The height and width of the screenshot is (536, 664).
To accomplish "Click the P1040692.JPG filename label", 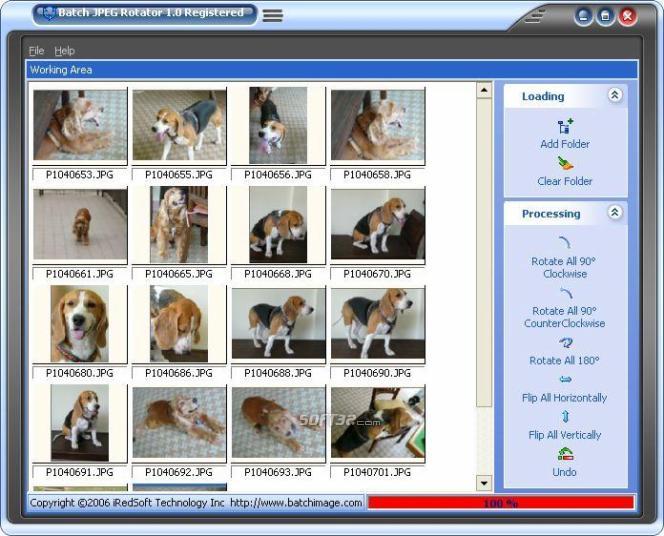I will 179,472.
